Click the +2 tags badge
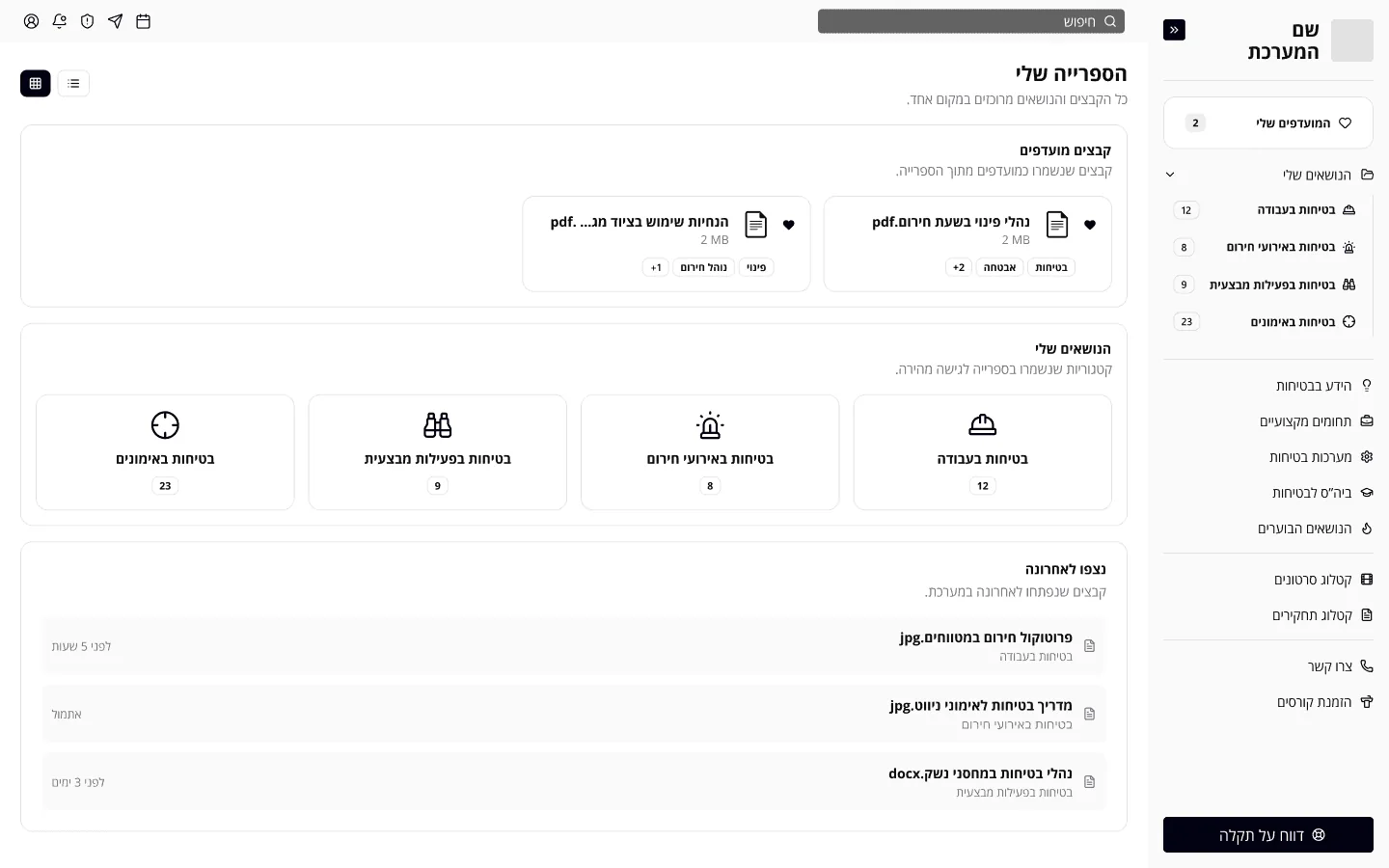This screenshot has height=868, width=1389. click(x=959, y=267)
